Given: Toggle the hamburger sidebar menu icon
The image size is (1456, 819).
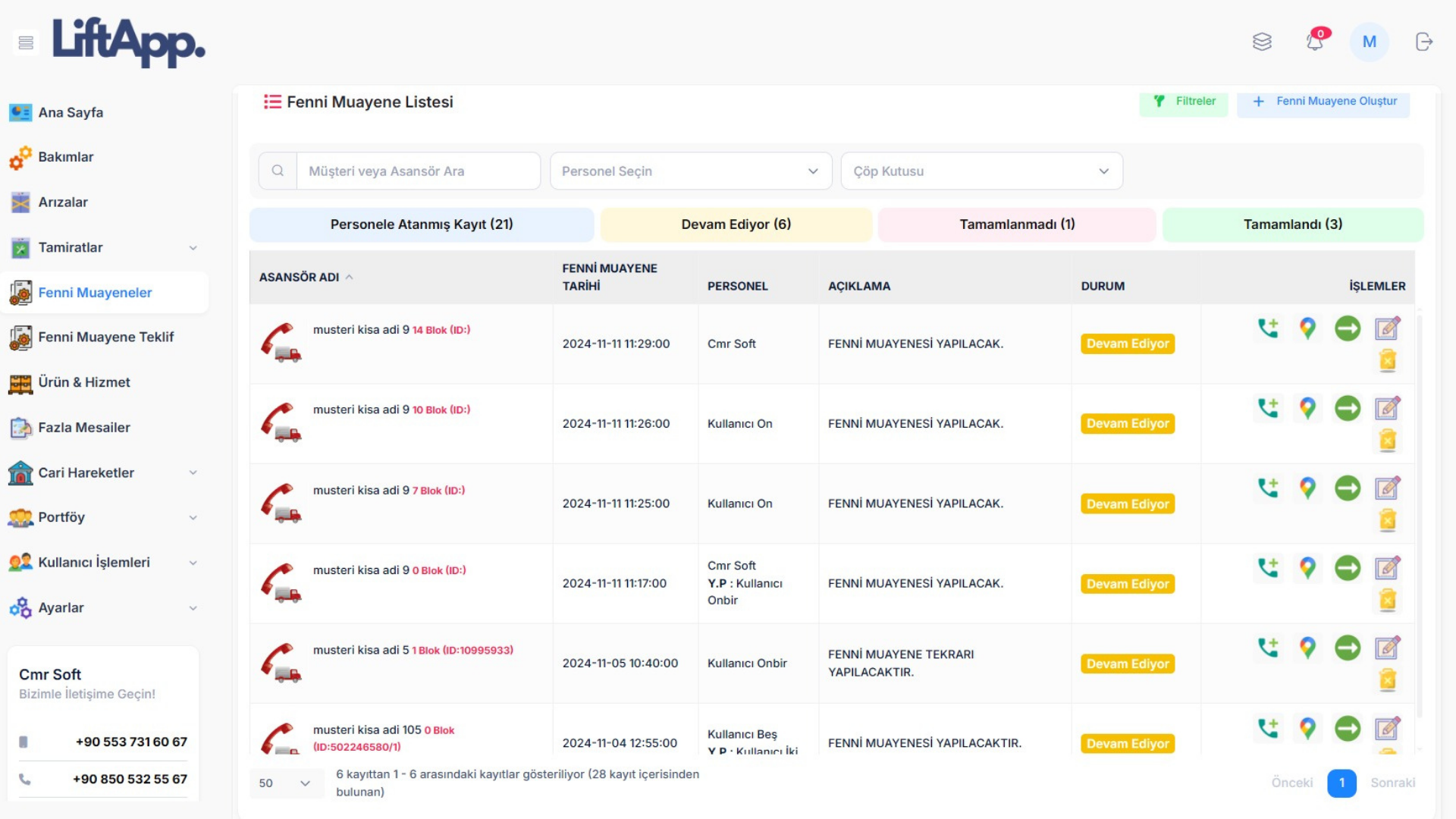Looking at the screenshot, I should point(26,42).
